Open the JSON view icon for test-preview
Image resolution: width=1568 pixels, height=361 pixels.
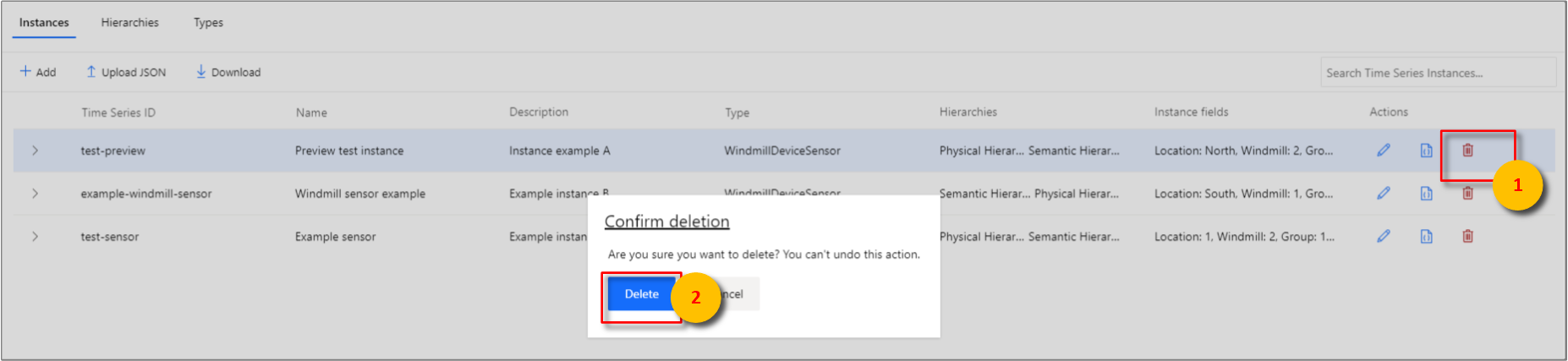(1426, 150)
